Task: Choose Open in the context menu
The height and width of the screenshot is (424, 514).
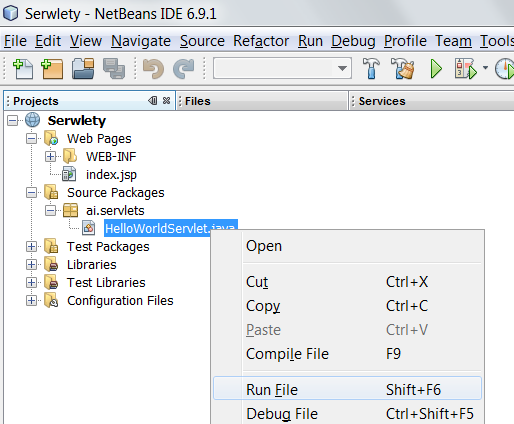Action: (347, 246)
